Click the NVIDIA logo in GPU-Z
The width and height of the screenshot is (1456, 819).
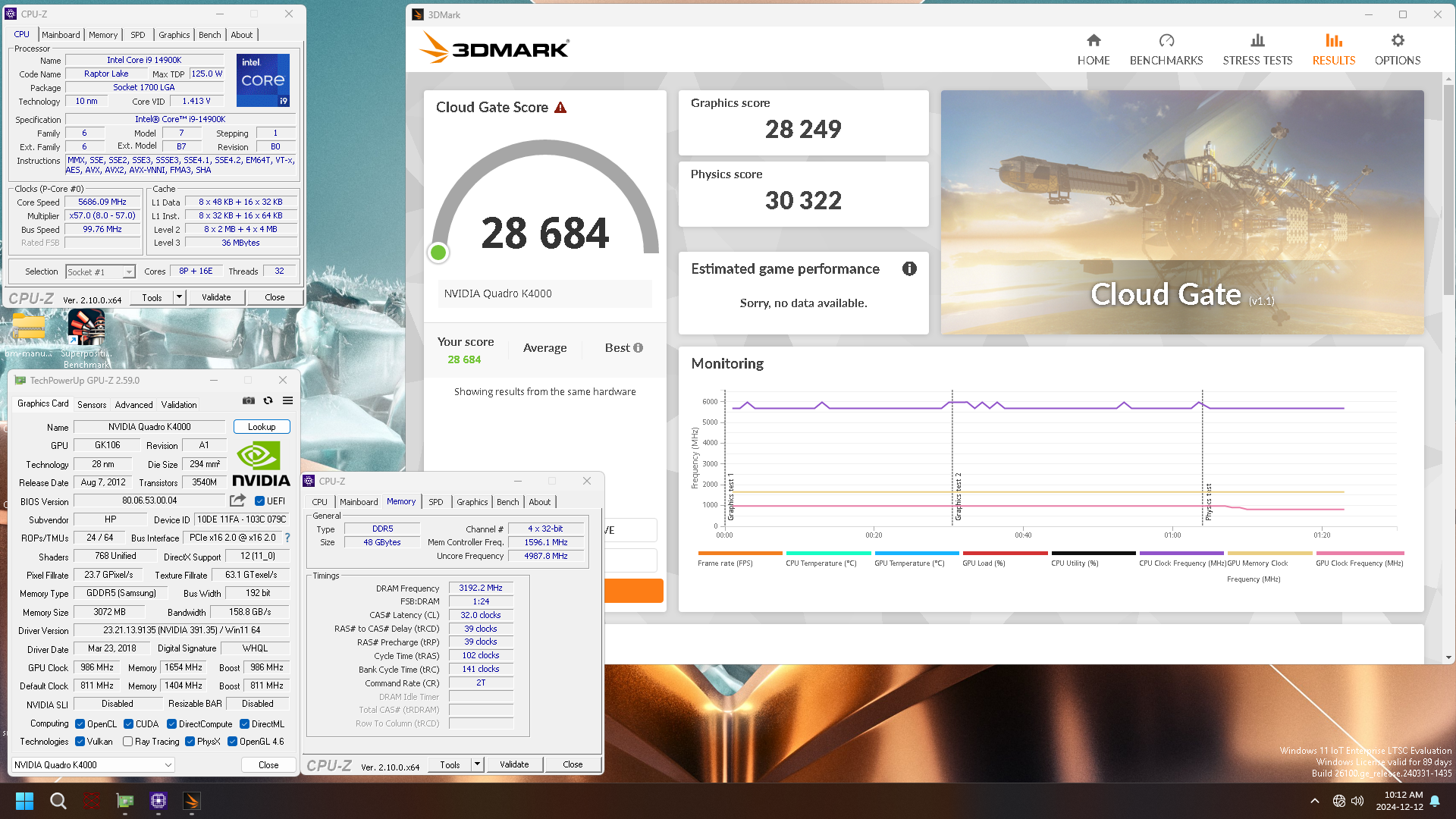(261, 464)
